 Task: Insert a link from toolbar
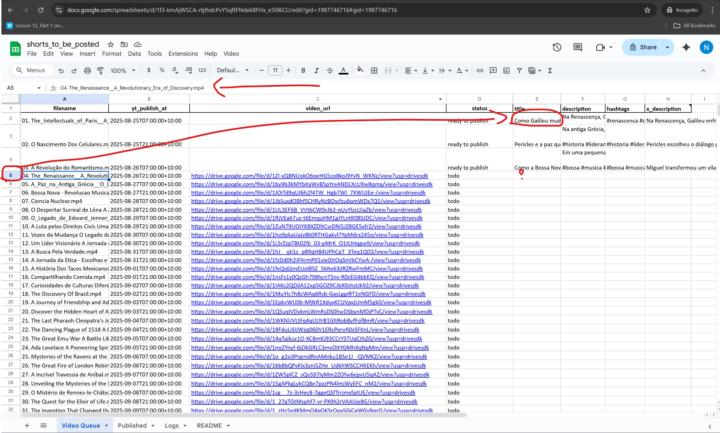[x=480, y=71]
